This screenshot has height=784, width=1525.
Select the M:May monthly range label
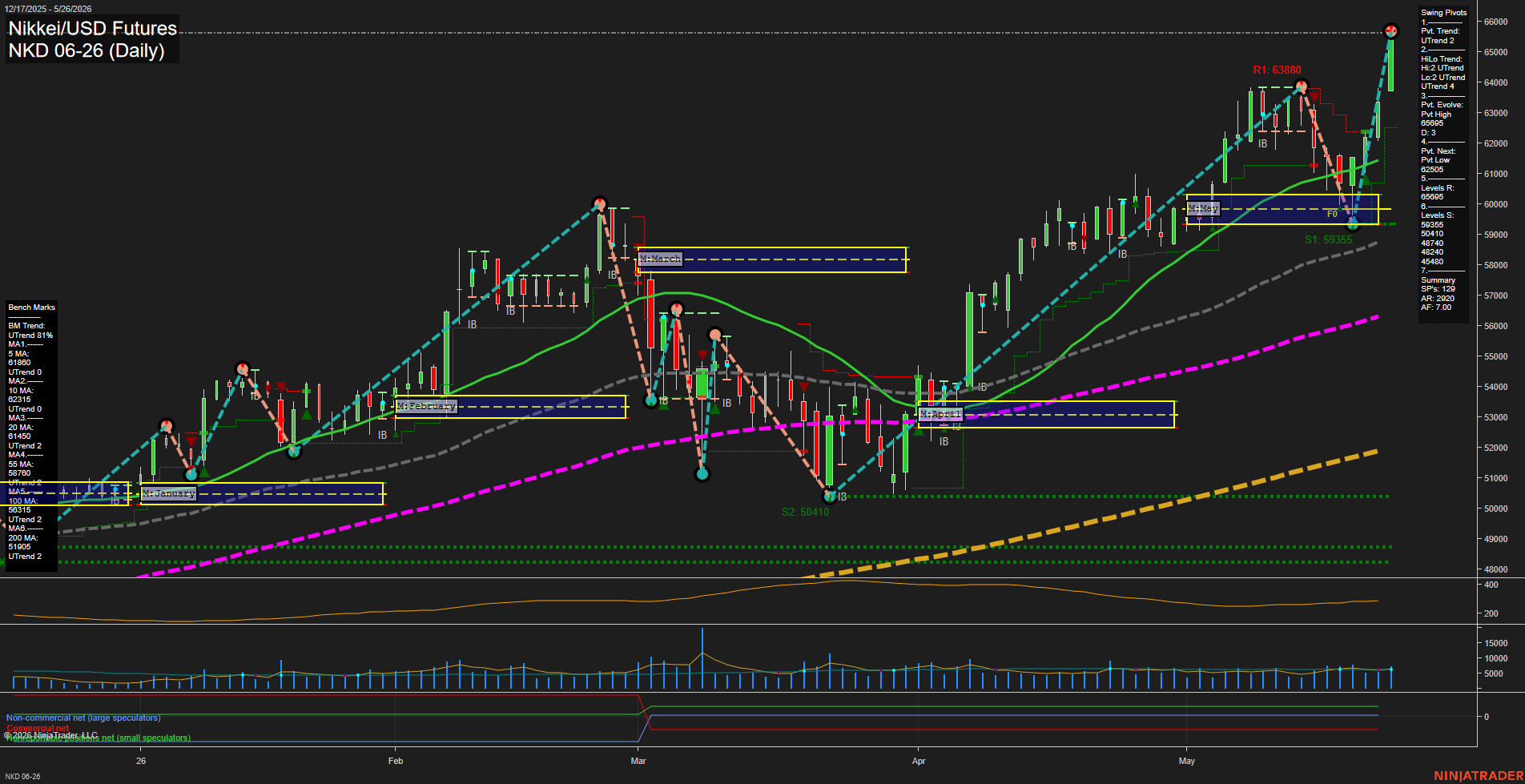coord(1203,208)
